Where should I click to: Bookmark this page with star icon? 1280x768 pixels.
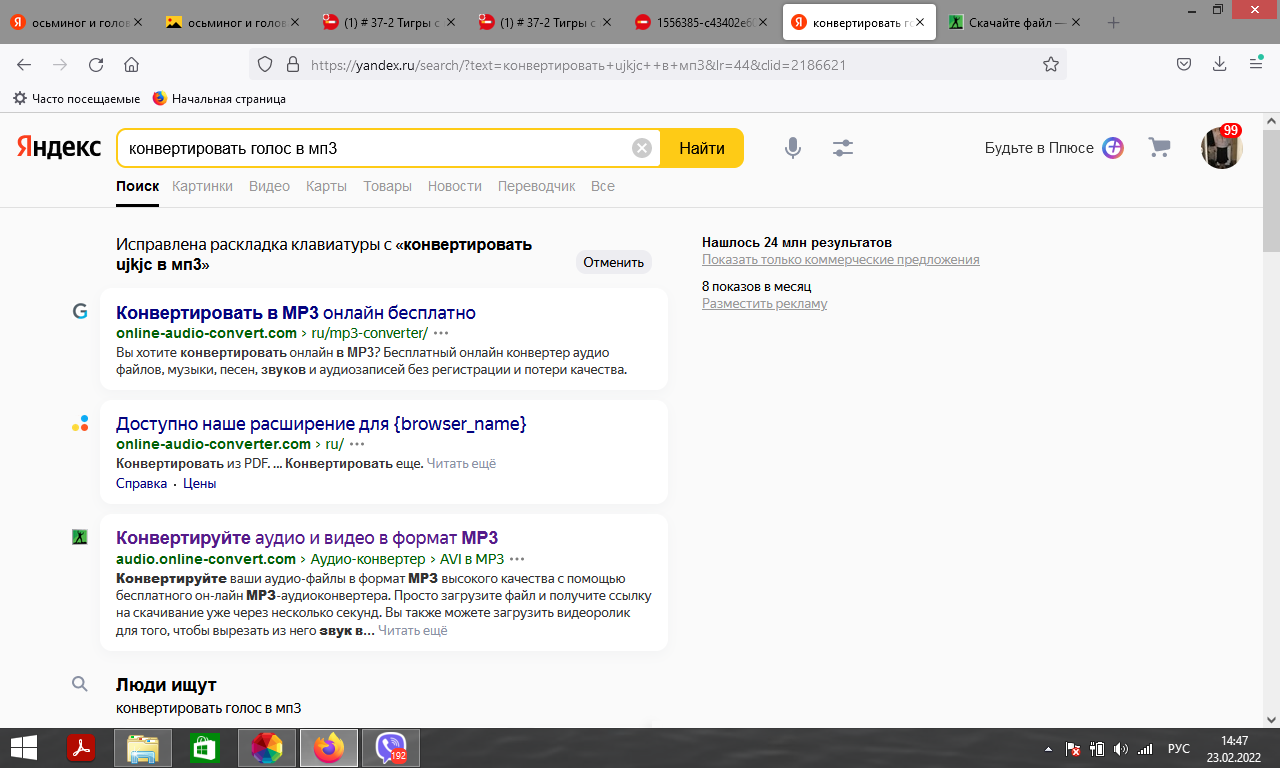[1051, 64]
